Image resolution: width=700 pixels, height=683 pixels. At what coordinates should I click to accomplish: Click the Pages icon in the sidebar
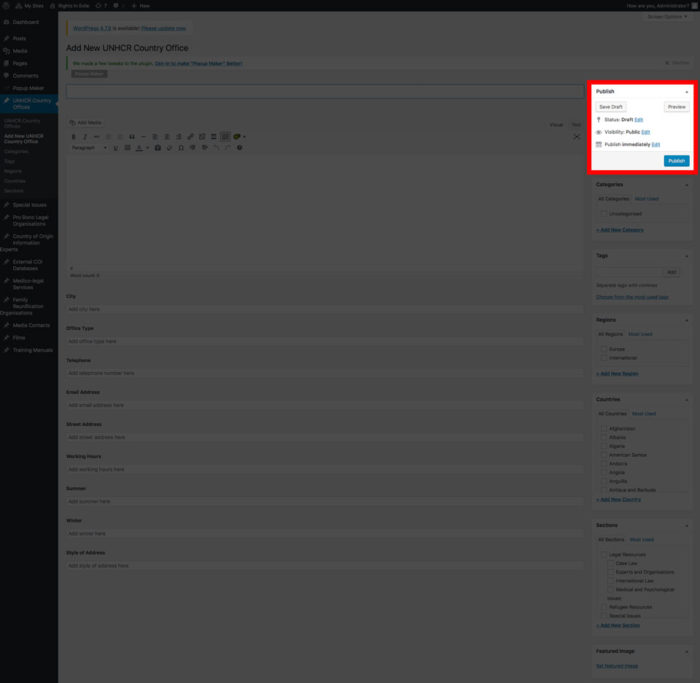(x=6, y=63)
